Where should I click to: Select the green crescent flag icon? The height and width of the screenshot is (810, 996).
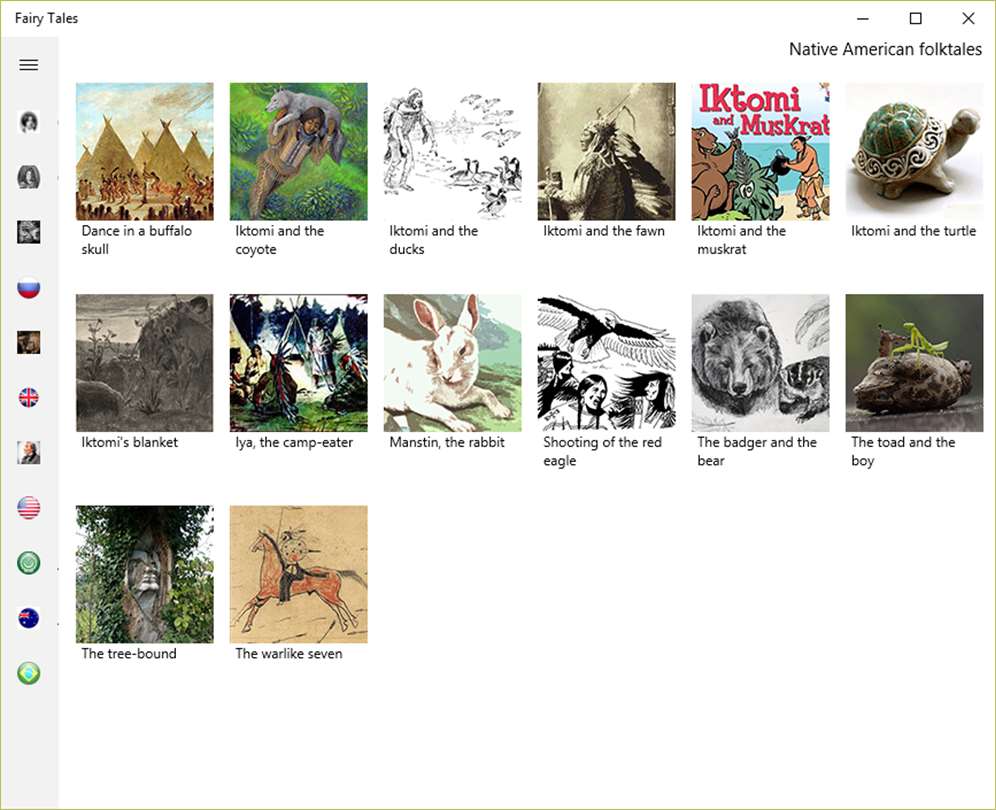coord(29,563)
